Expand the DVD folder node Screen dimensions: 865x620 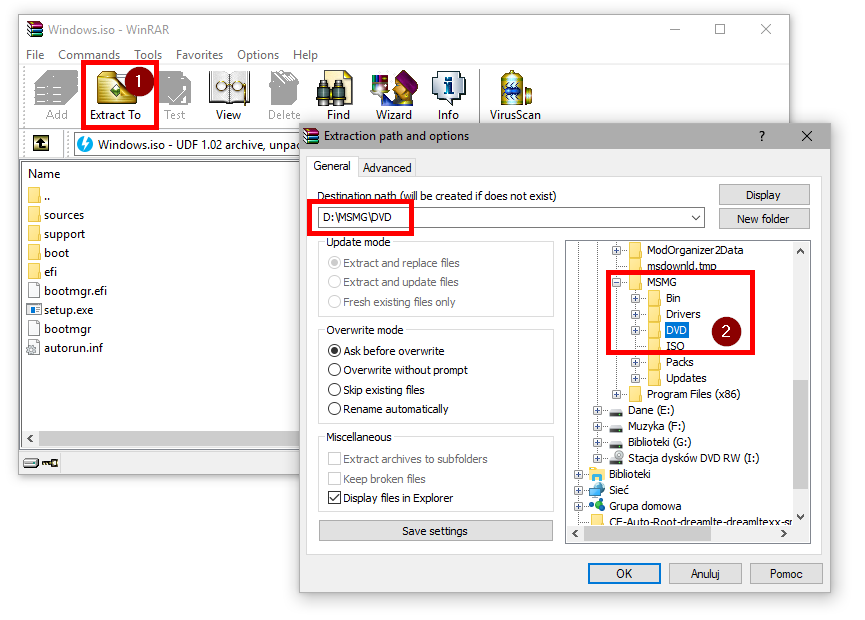(x=635, y=330)
